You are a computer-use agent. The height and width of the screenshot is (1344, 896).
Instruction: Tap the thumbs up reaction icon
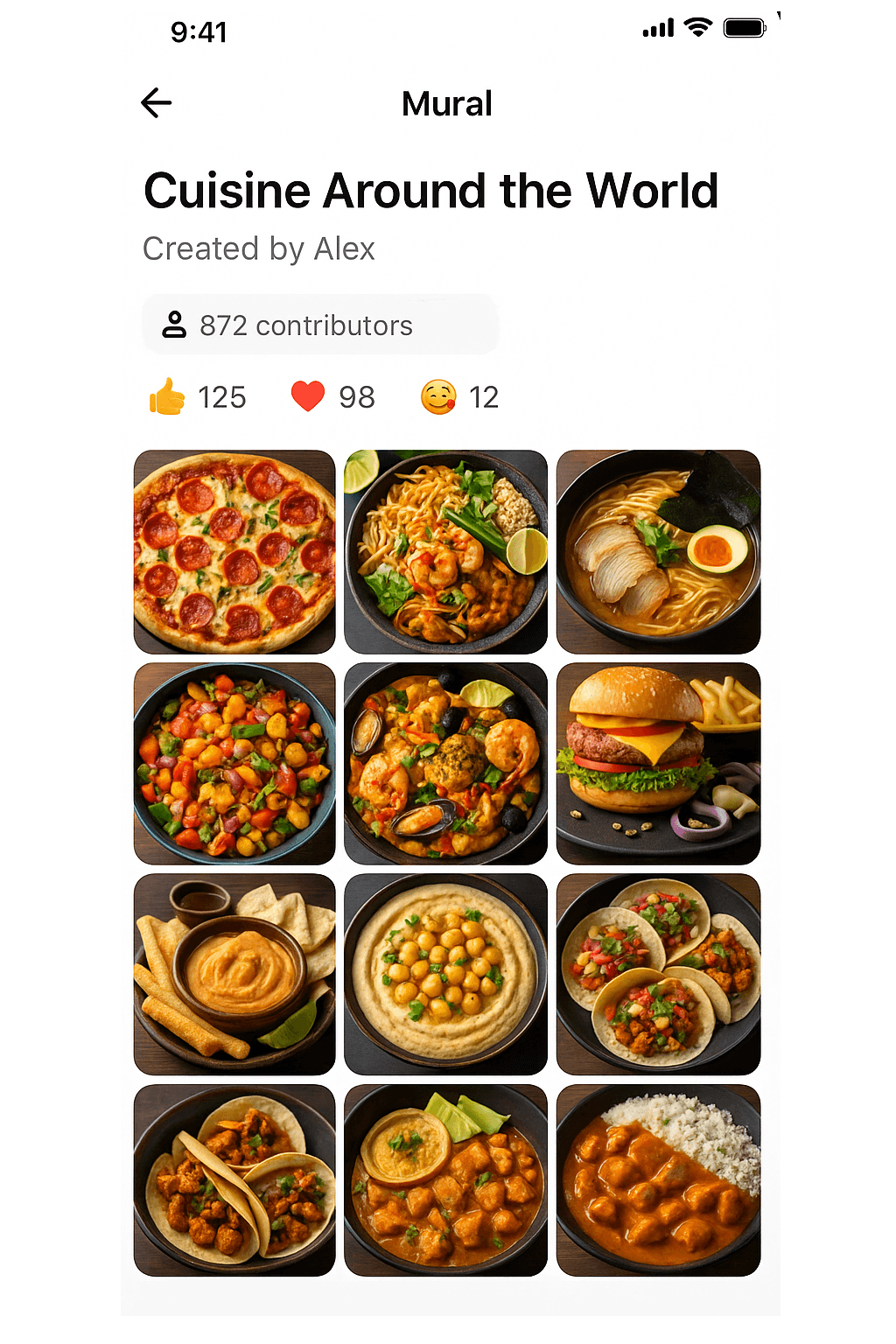tap(167, 397)
